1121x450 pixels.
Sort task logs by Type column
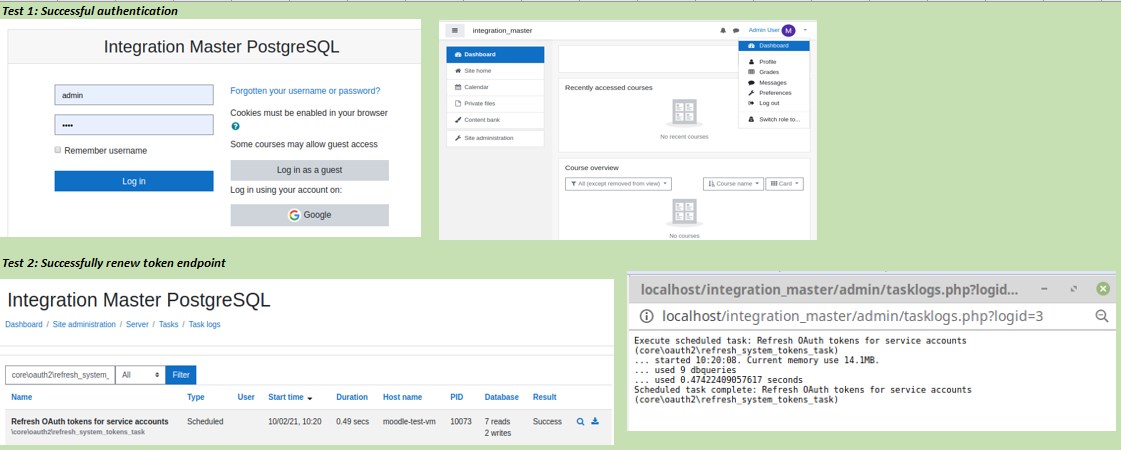pyautogui.click(x=196, y=397)
